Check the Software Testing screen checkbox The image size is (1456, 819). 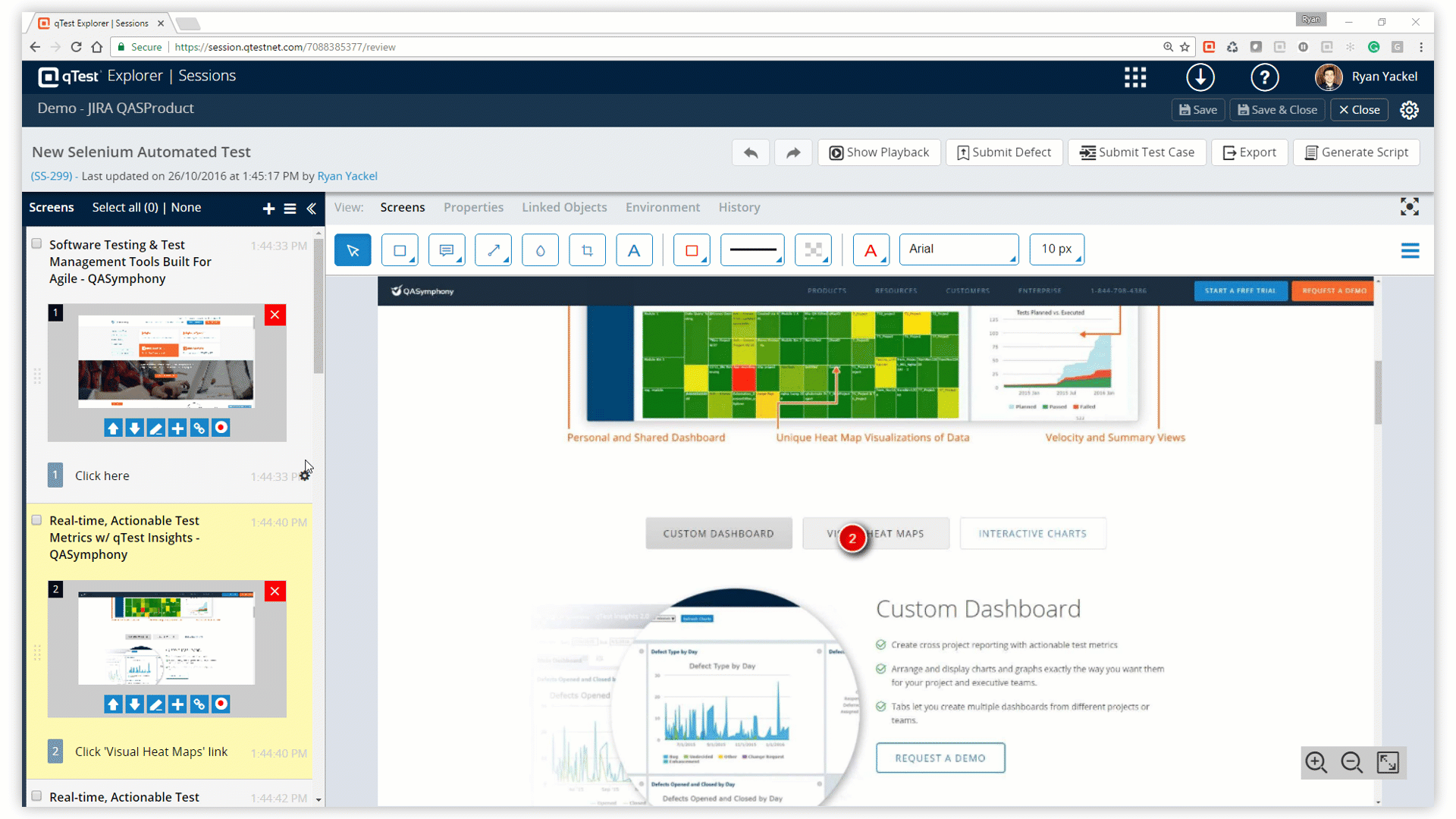pyautogui.click(x=36, y=244)
